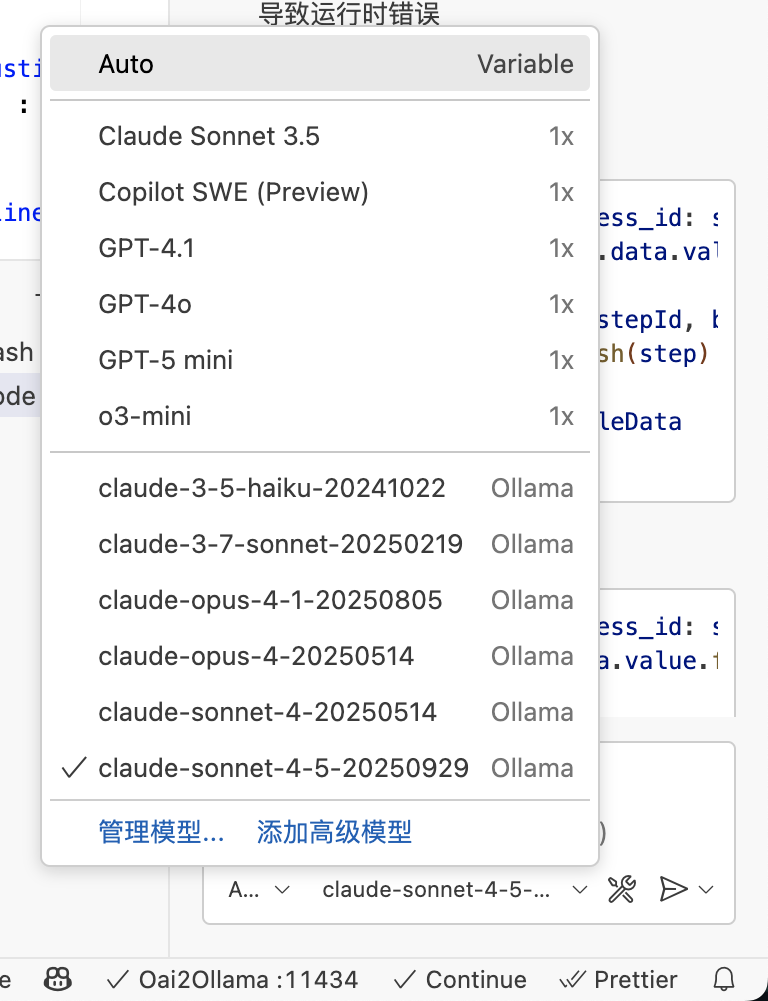768x1001 pixels.
Task: Click the Continue status bar item
Action: pos(461,979)
